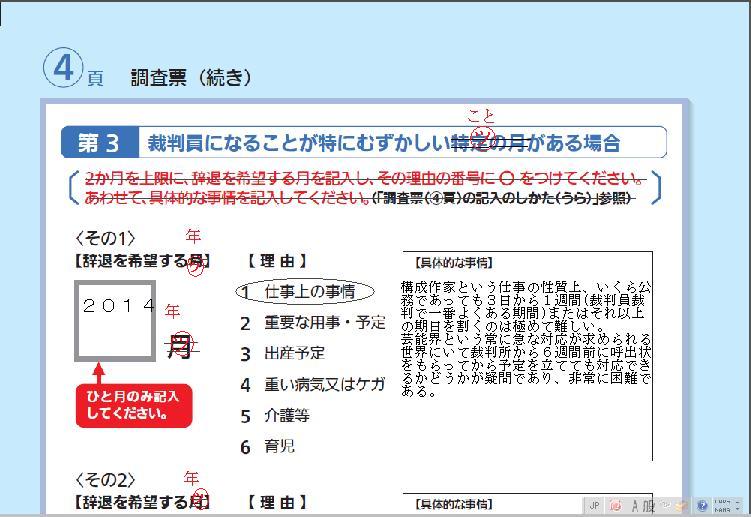Image resolution: width=751 pixels, height=517 pixels.
Task: Click the CAPS/KANA indicator on language bar
Action: pyautogui.click(x=722, y=506)
